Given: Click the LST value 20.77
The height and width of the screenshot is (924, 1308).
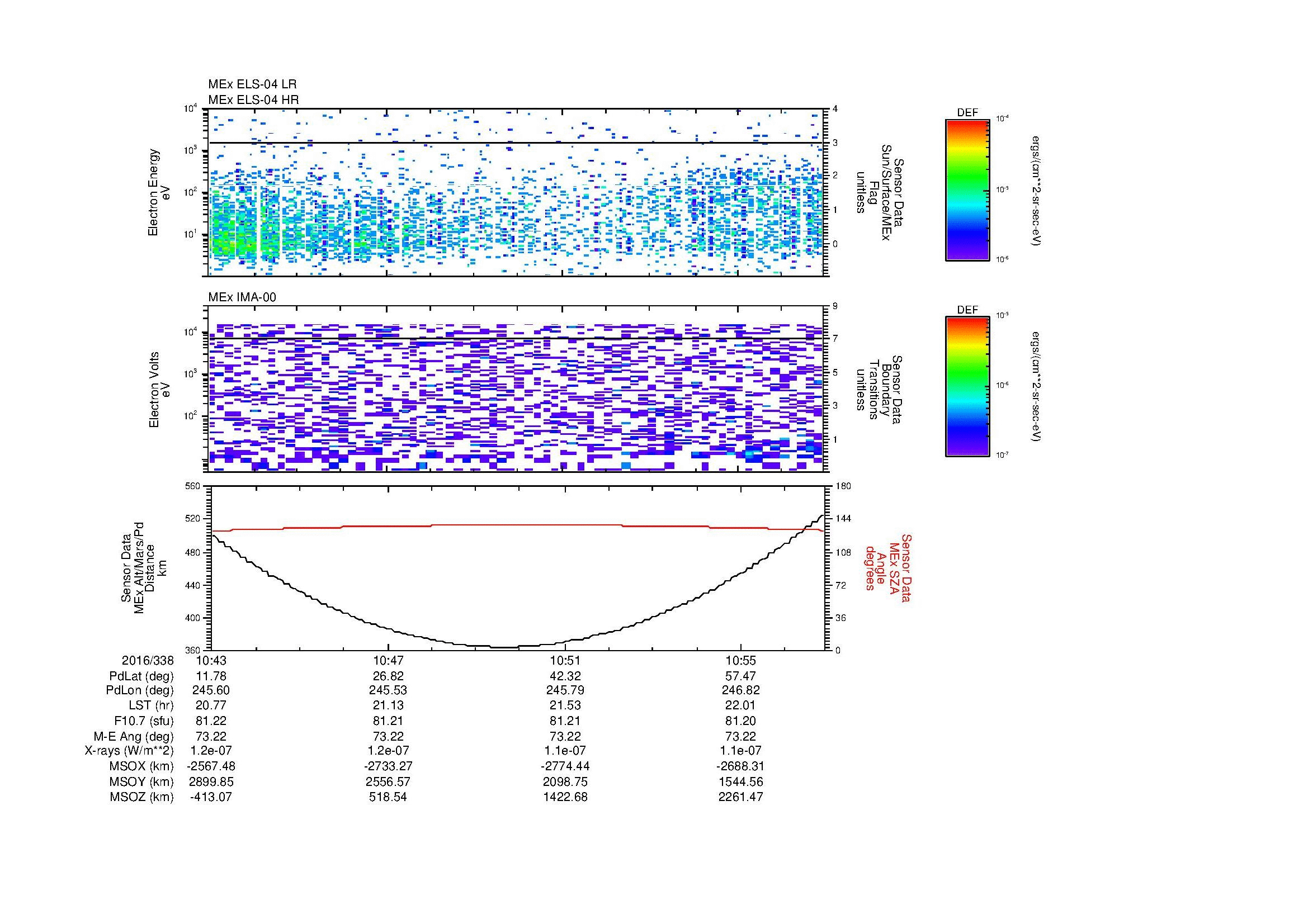Looking at the screenshot, I should pos(211,706).
